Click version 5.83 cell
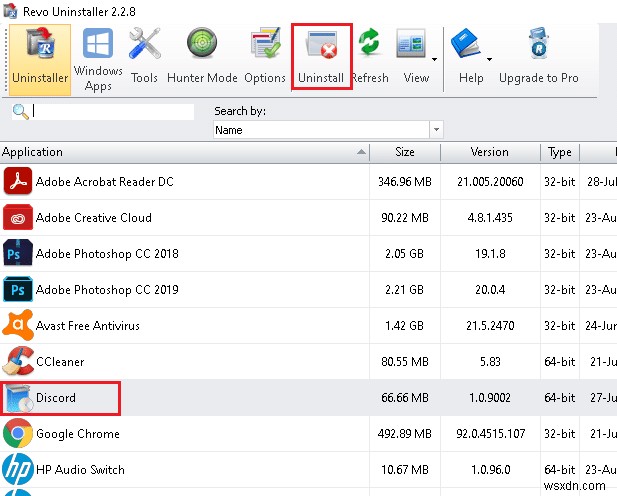Image resolution: width=617 pixels, height=496 pixels. point(490,362)
